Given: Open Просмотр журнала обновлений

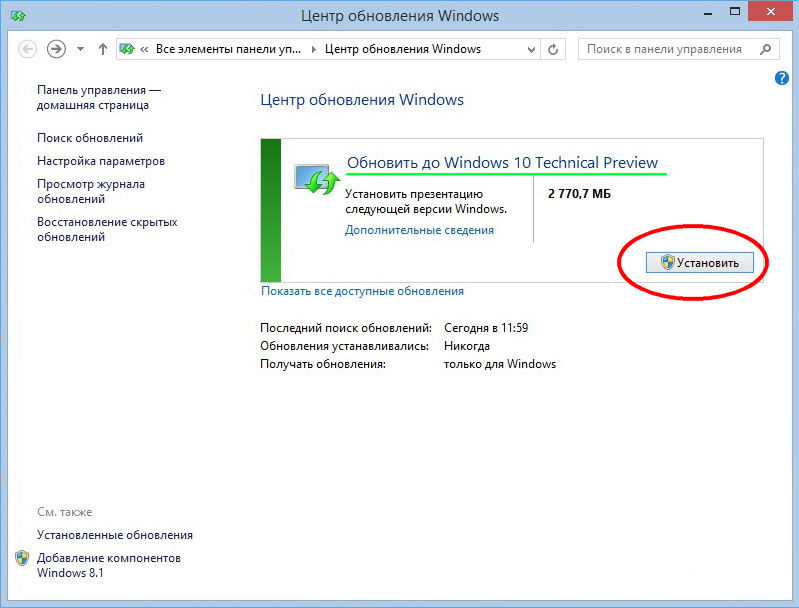Looking at the screenshot, I should tap(91, 192).
